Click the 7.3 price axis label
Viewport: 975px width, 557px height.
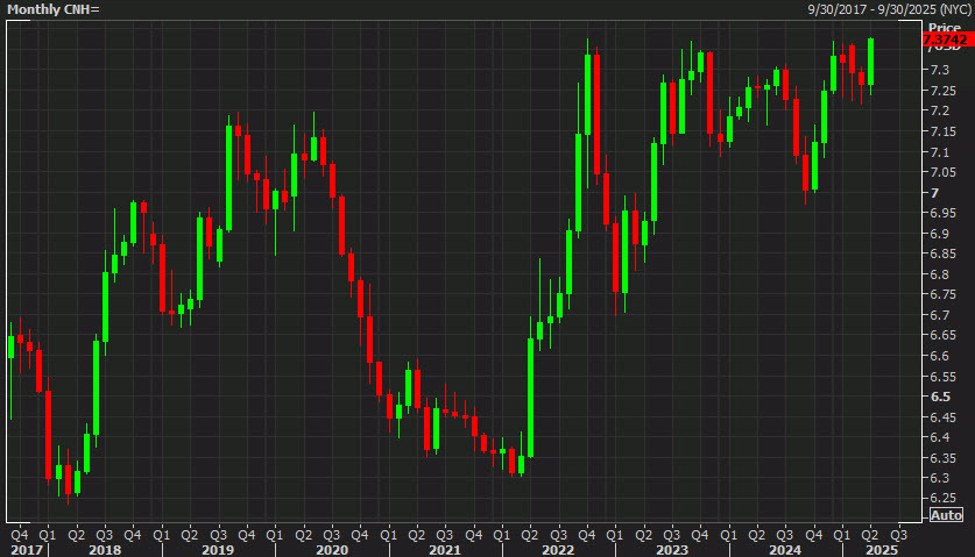tap(937, 70)
